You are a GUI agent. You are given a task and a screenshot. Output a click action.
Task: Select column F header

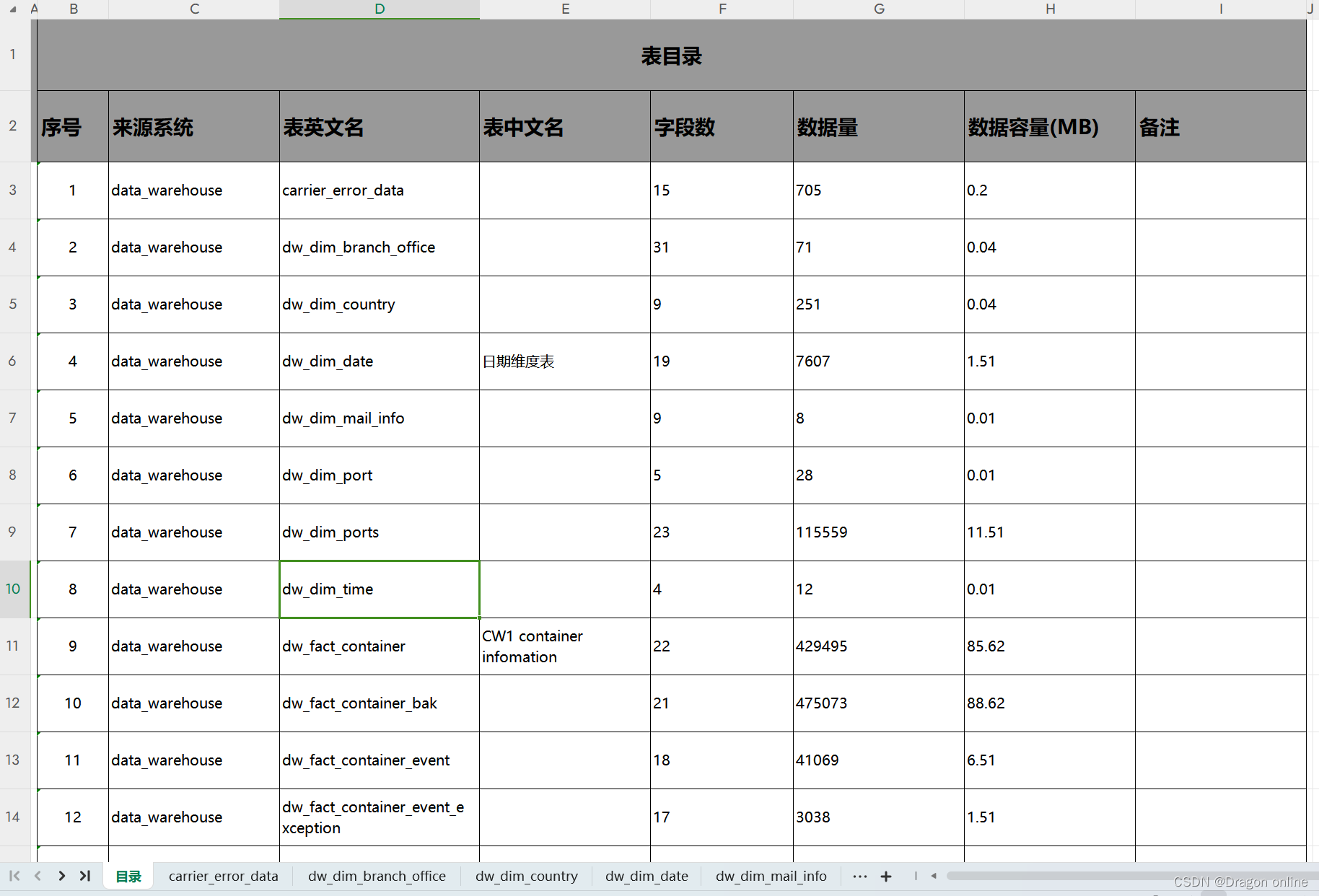point(722,9)
